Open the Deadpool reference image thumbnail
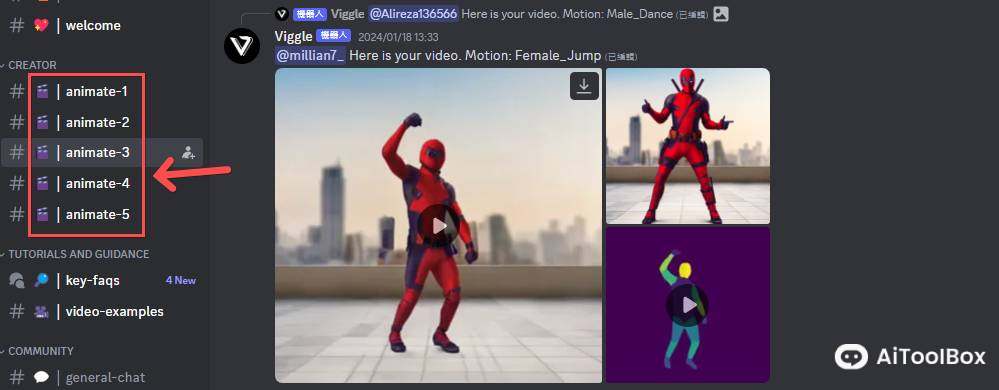Viewport: 999px width, 390px height. 687,146
